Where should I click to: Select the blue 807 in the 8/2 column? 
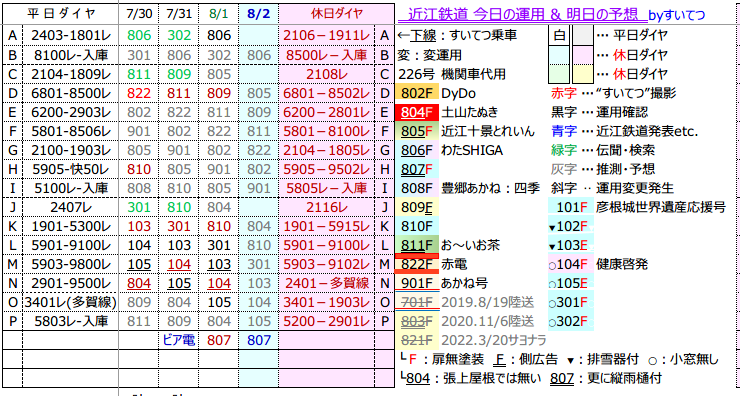click(259, 340)
